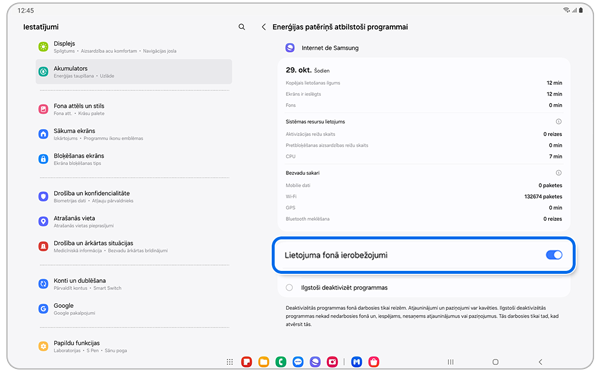Open Bloķēšanas ekrāns settings

coord(134,159)
